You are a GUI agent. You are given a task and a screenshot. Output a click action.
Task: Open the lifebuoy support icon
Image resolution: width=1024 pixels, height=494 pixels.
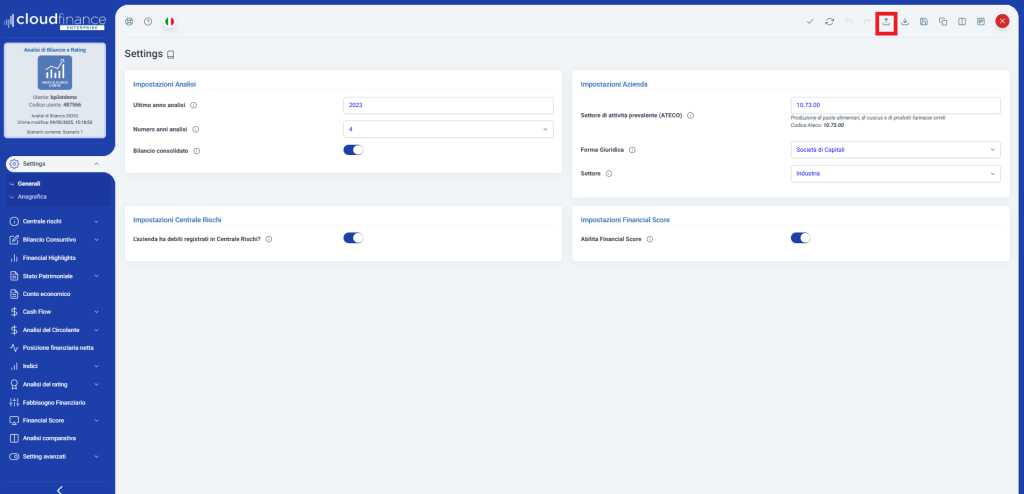[x=129, y=22]
